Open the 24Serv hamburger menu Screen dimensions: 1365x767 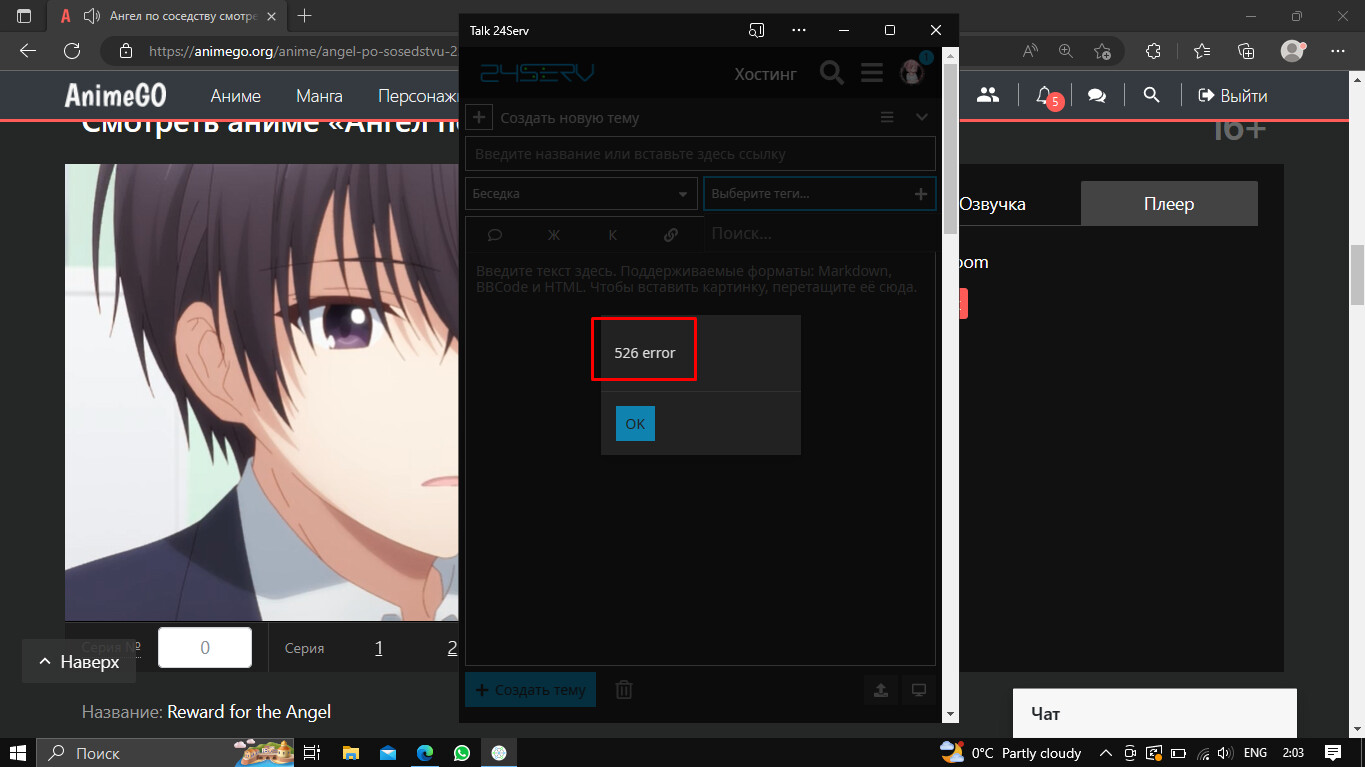coord(871,73)
